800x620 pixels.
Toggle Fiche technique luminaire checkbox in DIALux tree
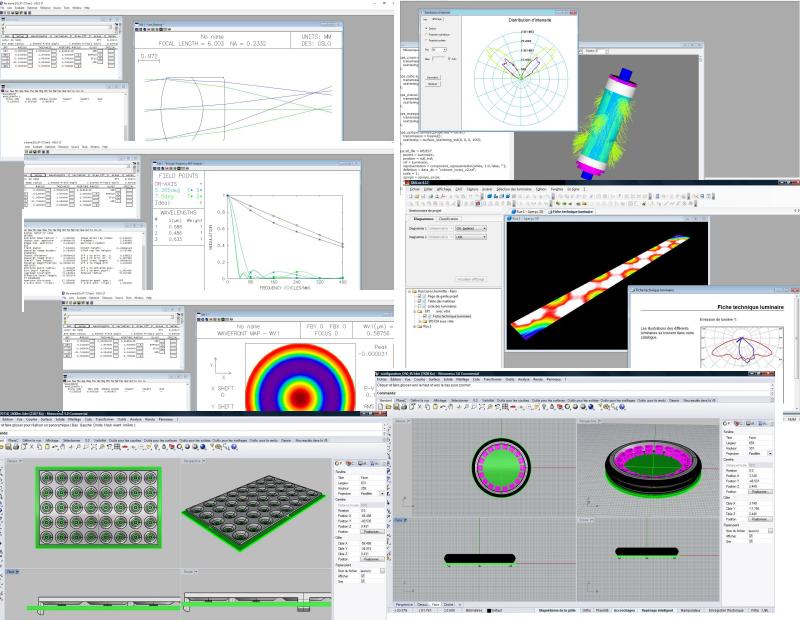pyautogui.click(x=424, y=316)
